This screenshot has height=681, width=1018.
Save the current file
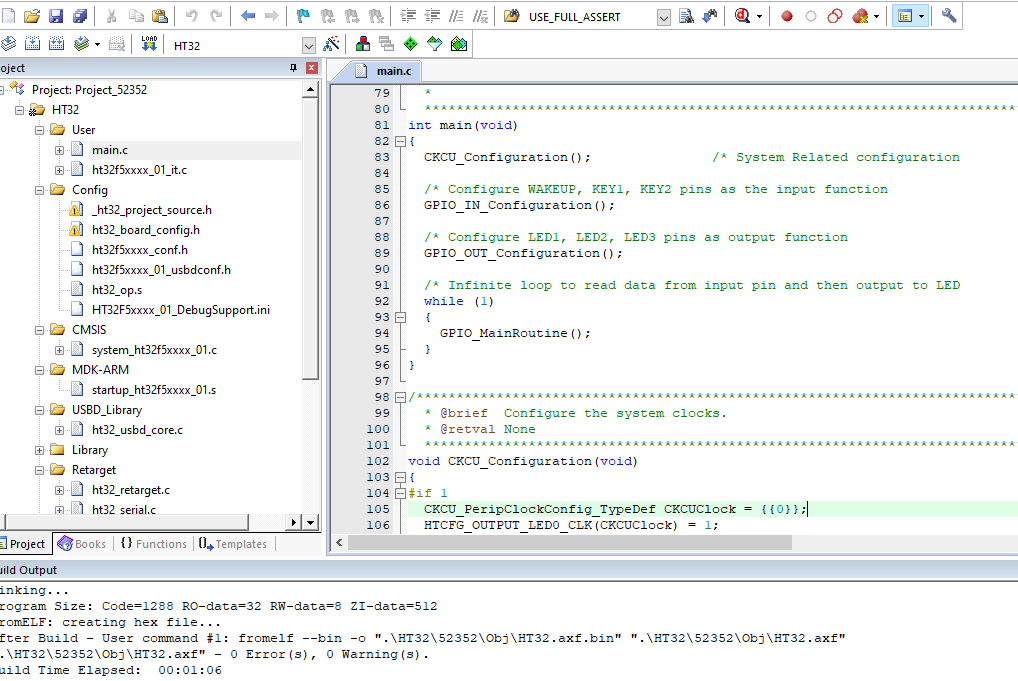(56, 16)
